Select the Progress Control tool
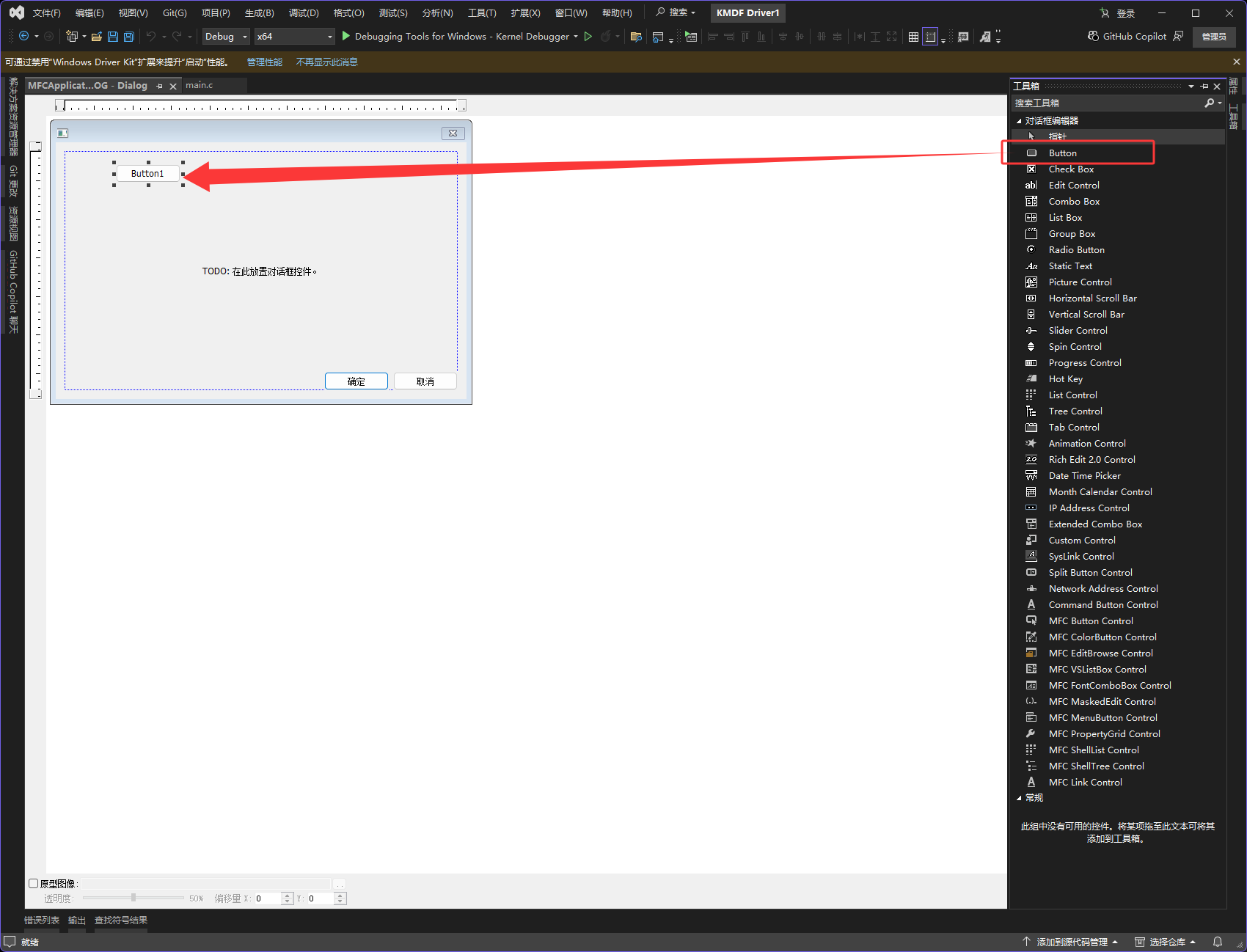Viewport: 1247px width, 952px height. [x=1118, y=362]
